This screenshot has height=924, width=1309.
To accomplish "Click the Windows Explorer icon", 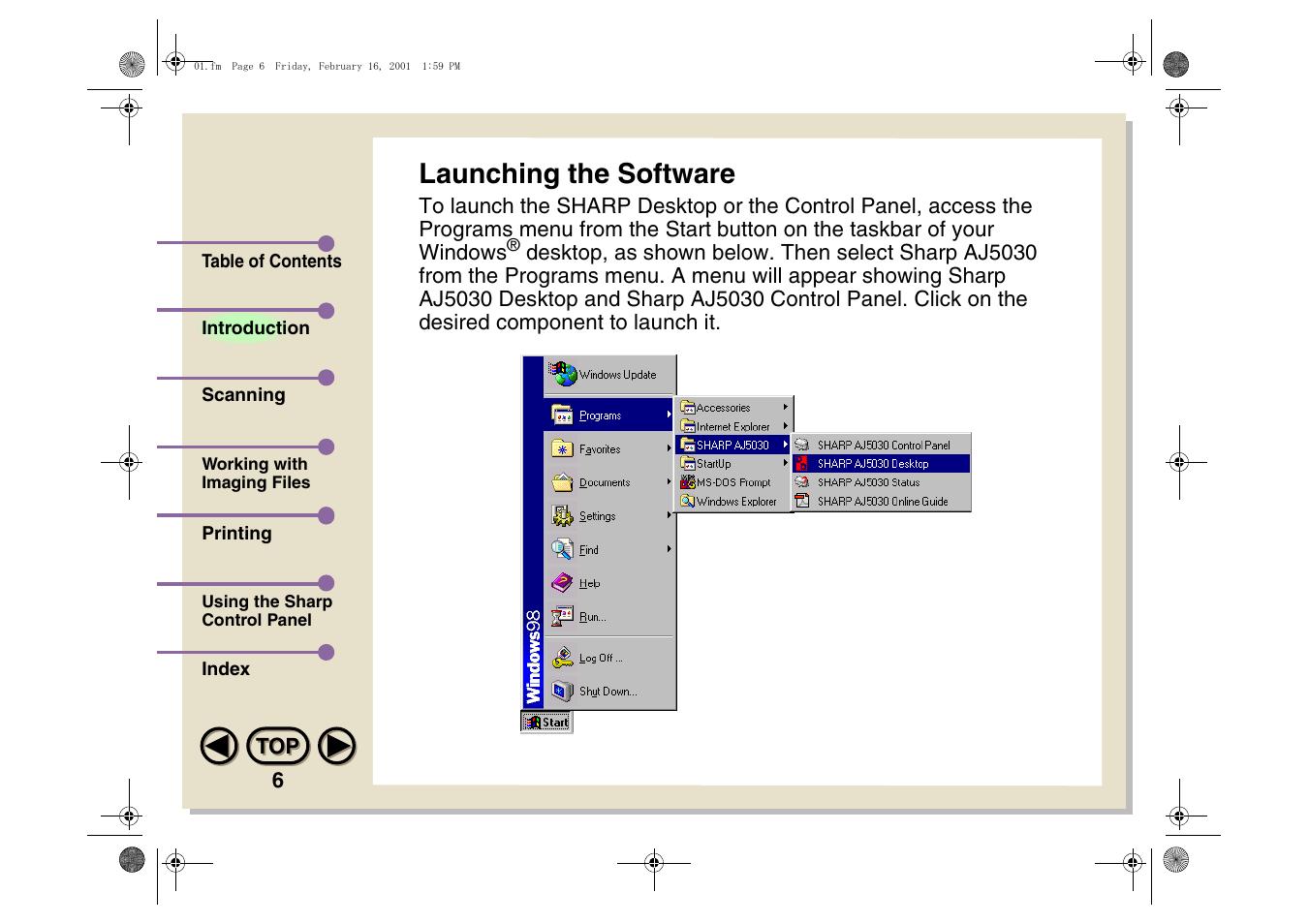I will click(x=687, y=501).
